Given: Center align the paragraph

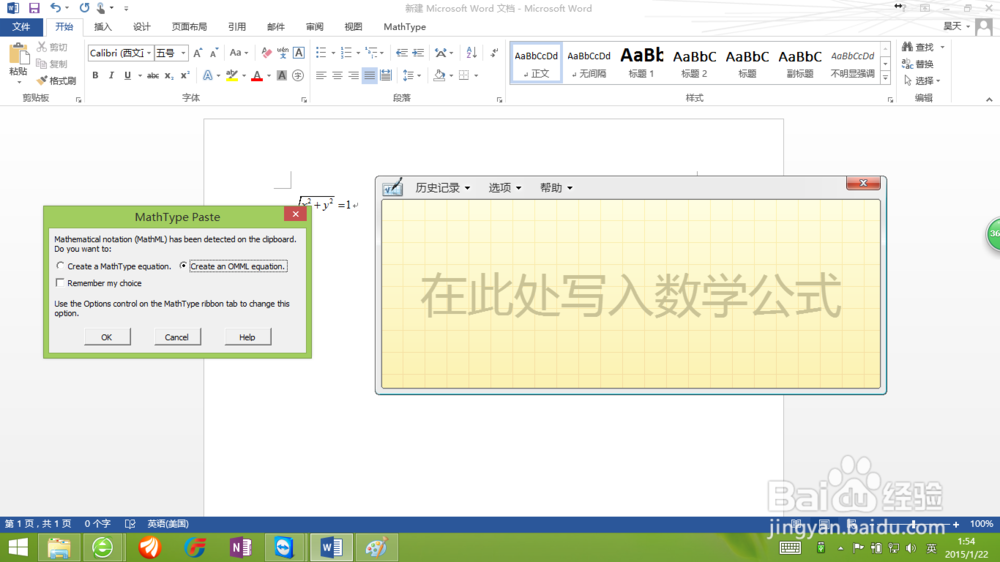Looking at the screenshot, I should 337,75.
